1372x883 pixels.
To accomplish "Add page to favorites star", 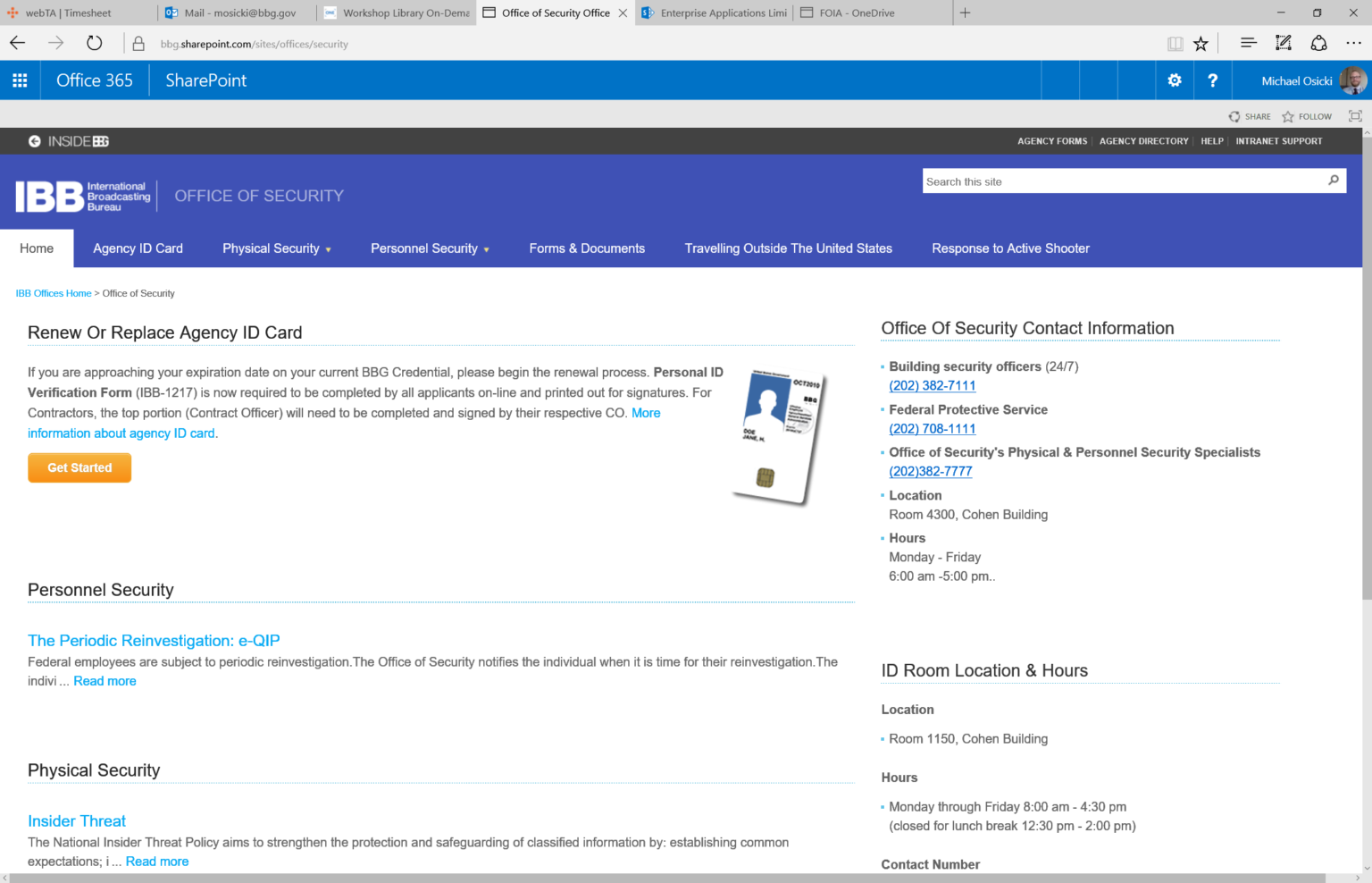I will pos(1201,44).
